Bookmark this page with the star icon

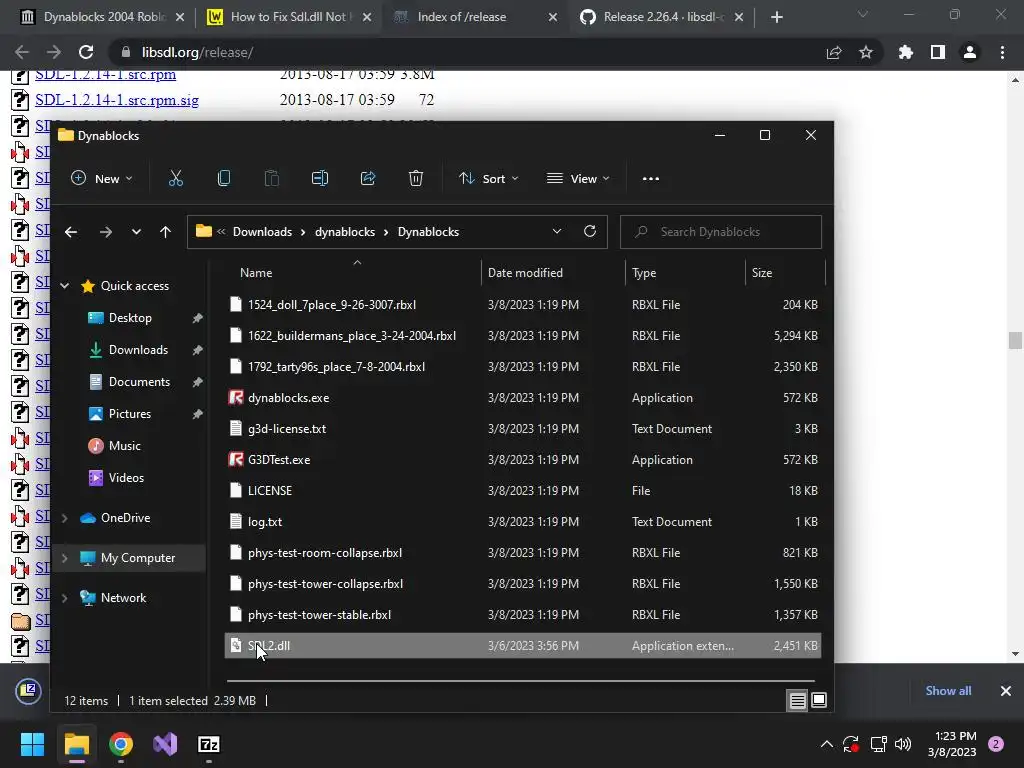coord(866,52)
